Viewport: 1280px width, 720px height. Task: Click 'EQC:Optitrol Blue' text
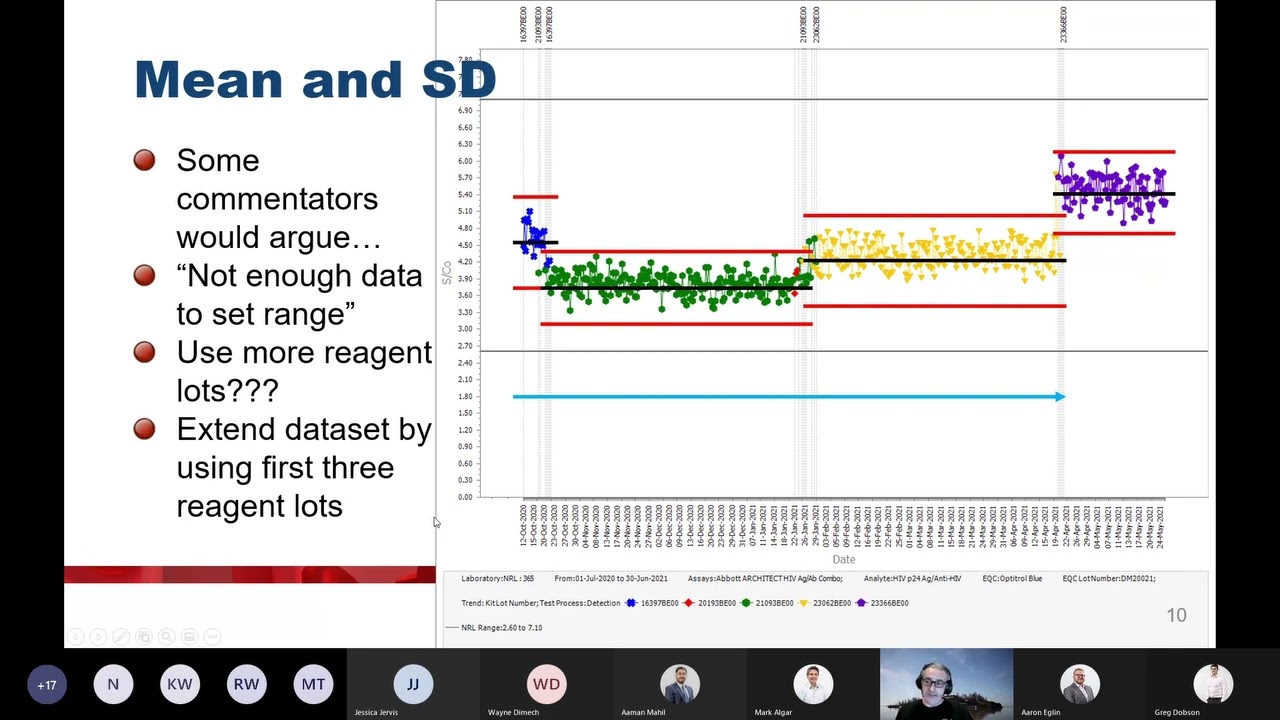[x=1012, y=579]
